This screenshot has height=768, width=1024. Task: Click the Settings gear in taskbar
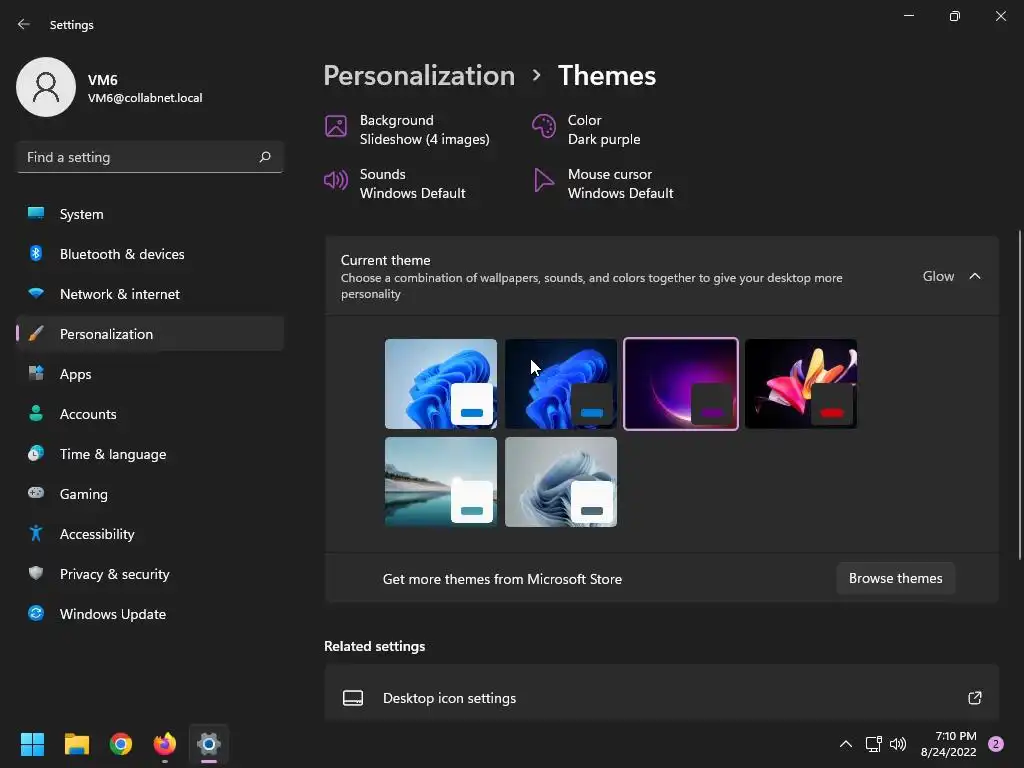coord(209,744)
